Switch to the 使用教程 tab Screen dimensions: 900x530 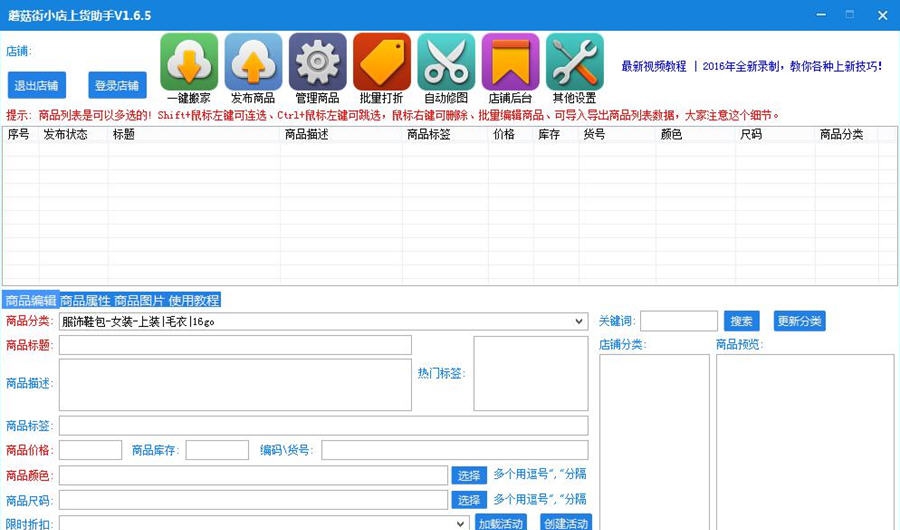pyautogui.click(x=194, y=300)
